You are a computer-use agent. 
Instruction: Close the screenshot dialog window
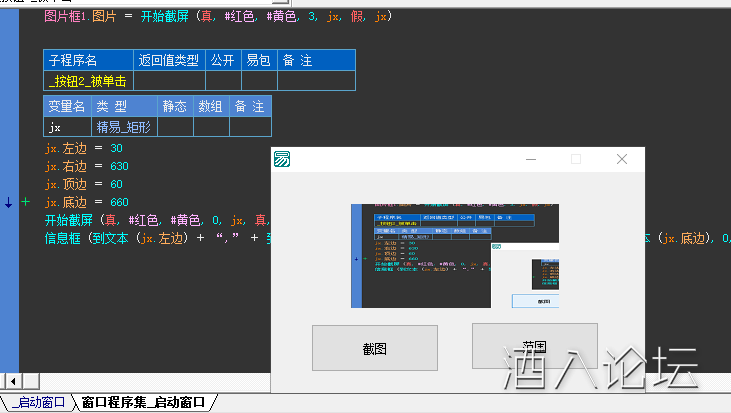(622, 159)
